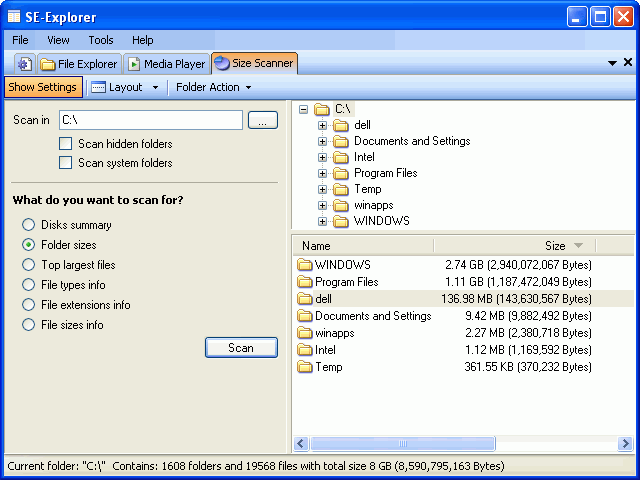Enable Scan system folders checkbox
Screen dimensions: 640x480
pos(65,162)
